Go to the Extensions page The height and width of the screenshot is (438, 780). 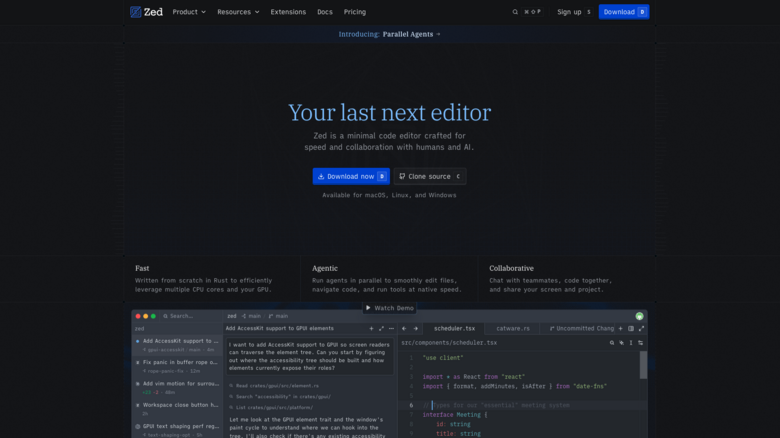288,12
